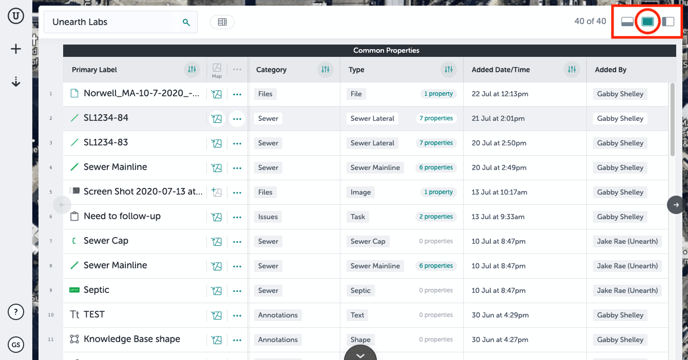
Task: Show Norwell_MA file on map
Action: point(217,94)
